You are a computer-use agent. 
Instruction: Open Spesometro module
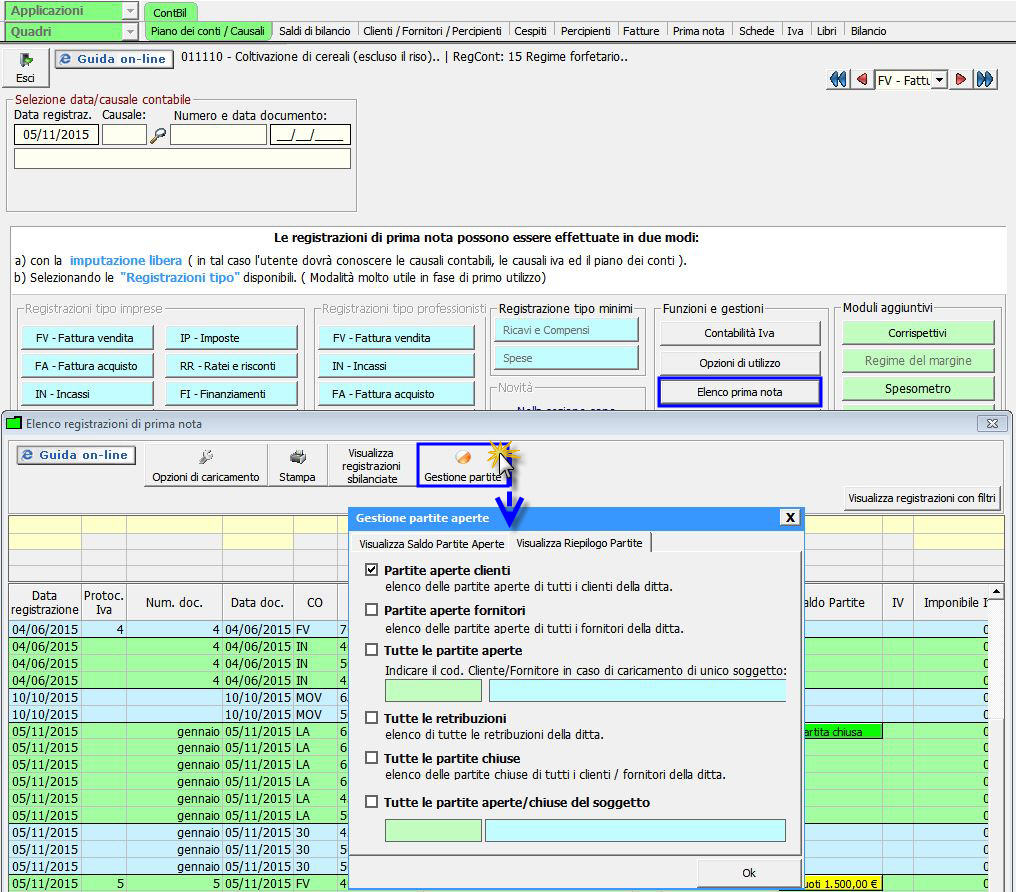[x=918, y=389]
